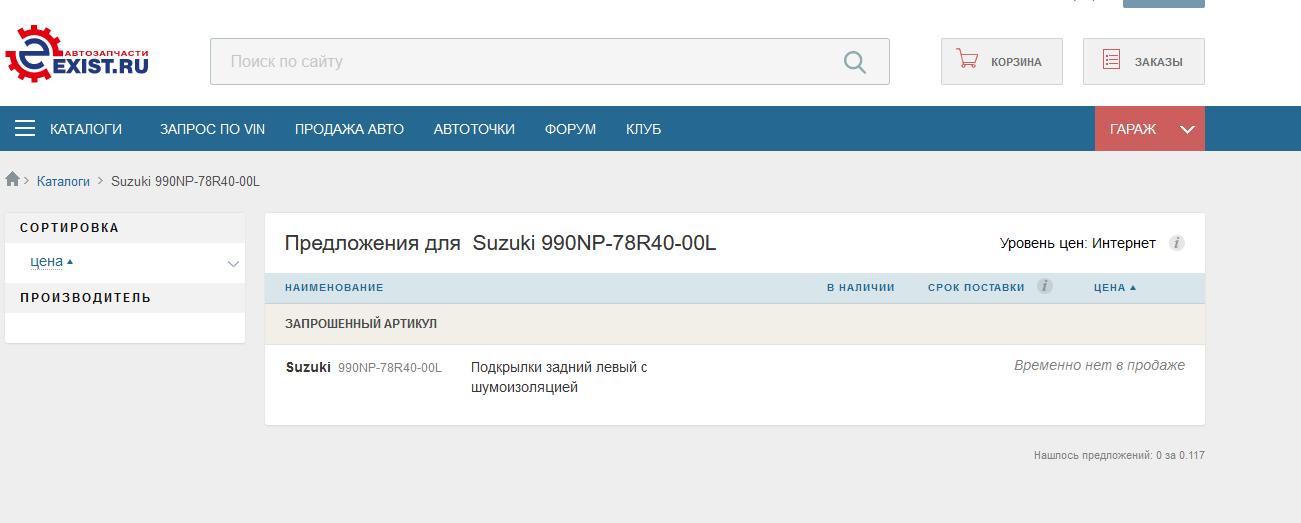Click the search magnifier icon
Screen dimensions: 1301x523
855,62
